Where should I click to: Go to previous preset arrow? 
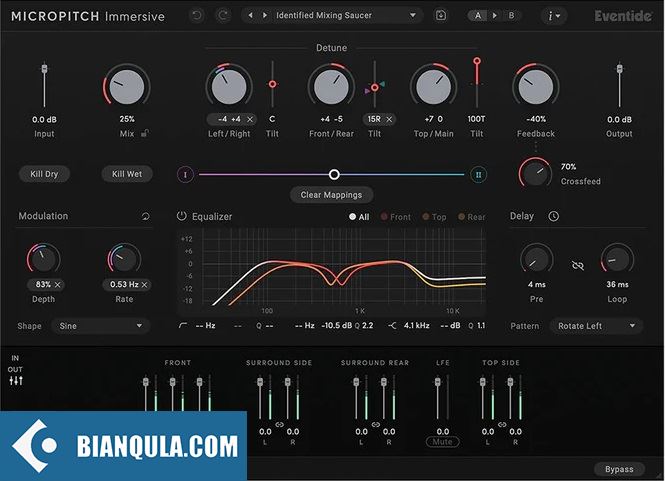pos(251,15)
